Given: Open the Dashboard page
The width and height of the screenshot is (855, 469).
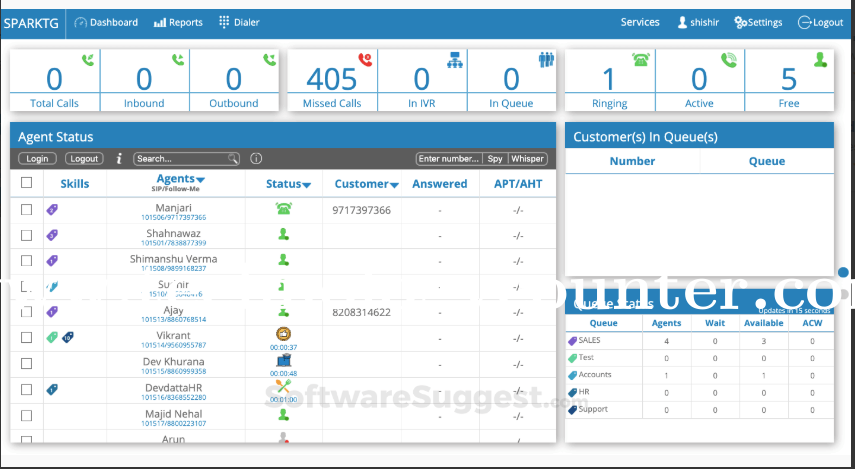Looking at the screenshot, I should point(106,22).
